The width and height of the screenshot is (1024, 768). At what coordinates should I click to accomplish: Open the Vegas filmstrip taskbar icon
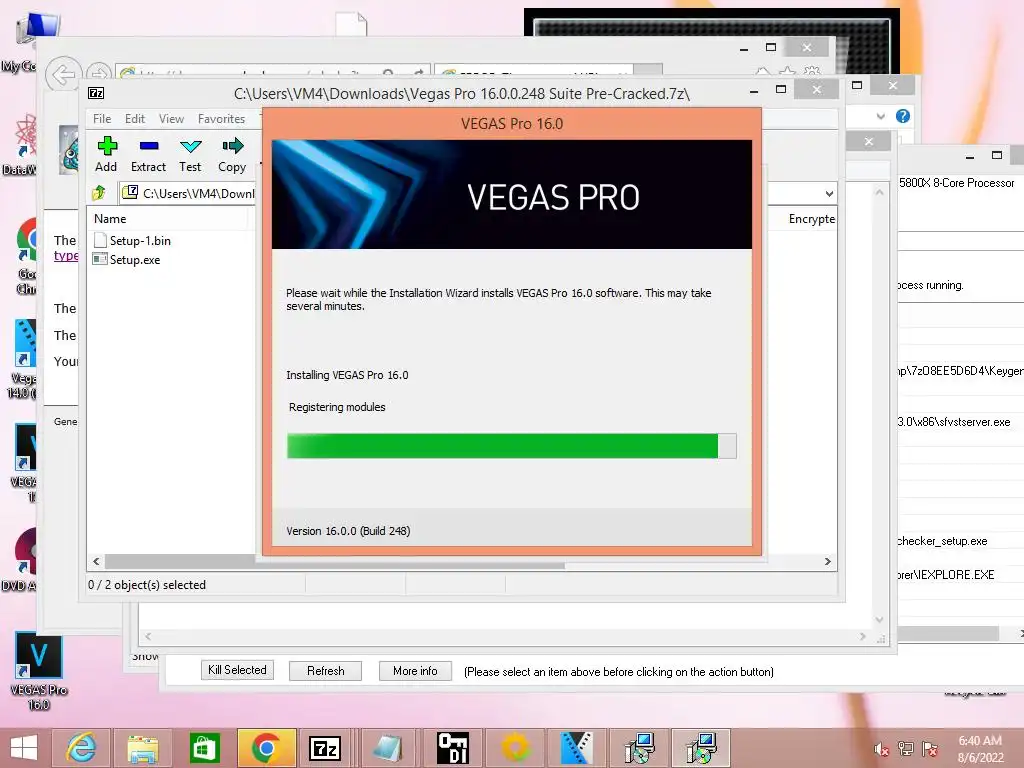(577, 748)
